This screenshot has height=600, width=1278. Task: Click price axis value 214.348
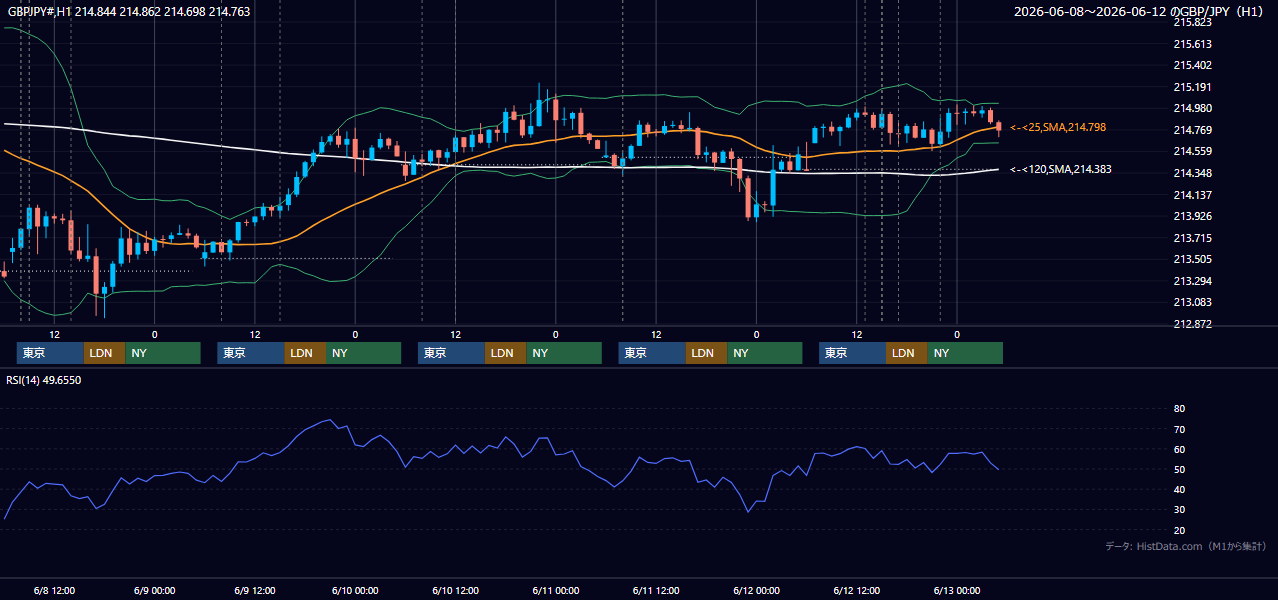point(1192,173)
